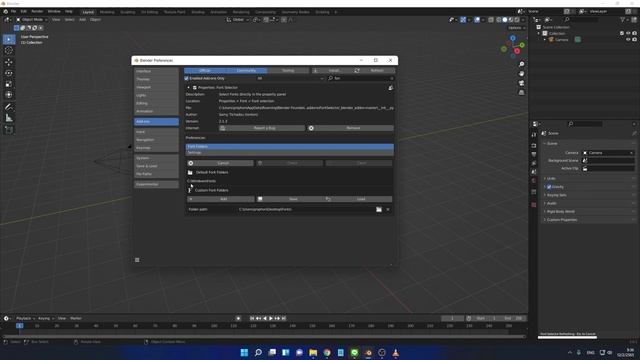The height and width of the screenshot is (360, 640).
Task: Click the folder browse icon beside Folder path
Action: (379, 209)
